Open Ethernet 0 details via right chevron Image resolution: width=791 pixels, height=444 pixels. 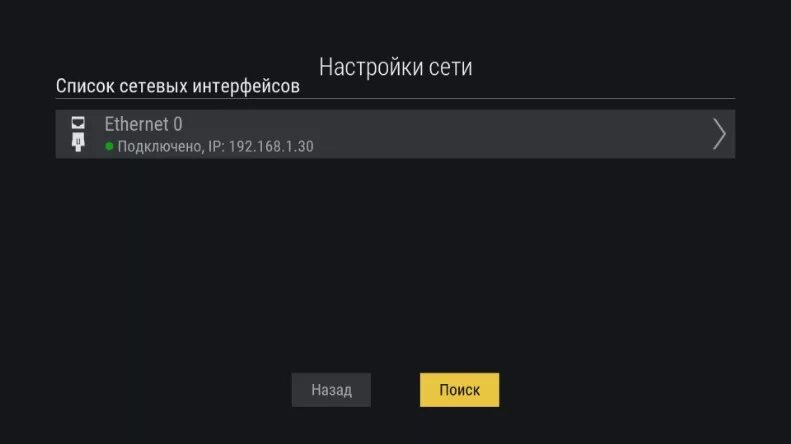click(x=719, y=134)
